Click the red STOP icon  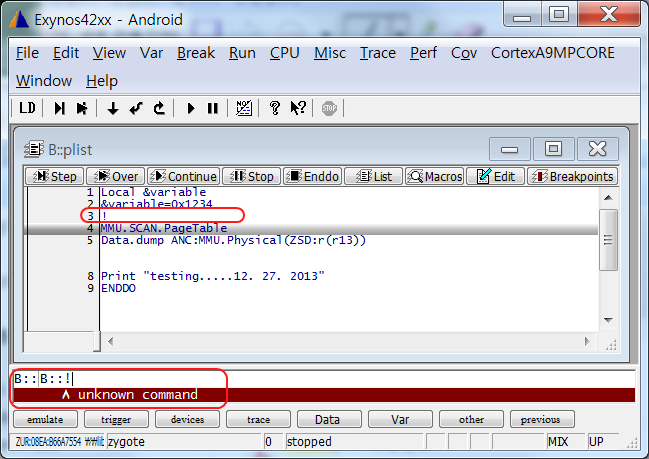click(329, 108)
